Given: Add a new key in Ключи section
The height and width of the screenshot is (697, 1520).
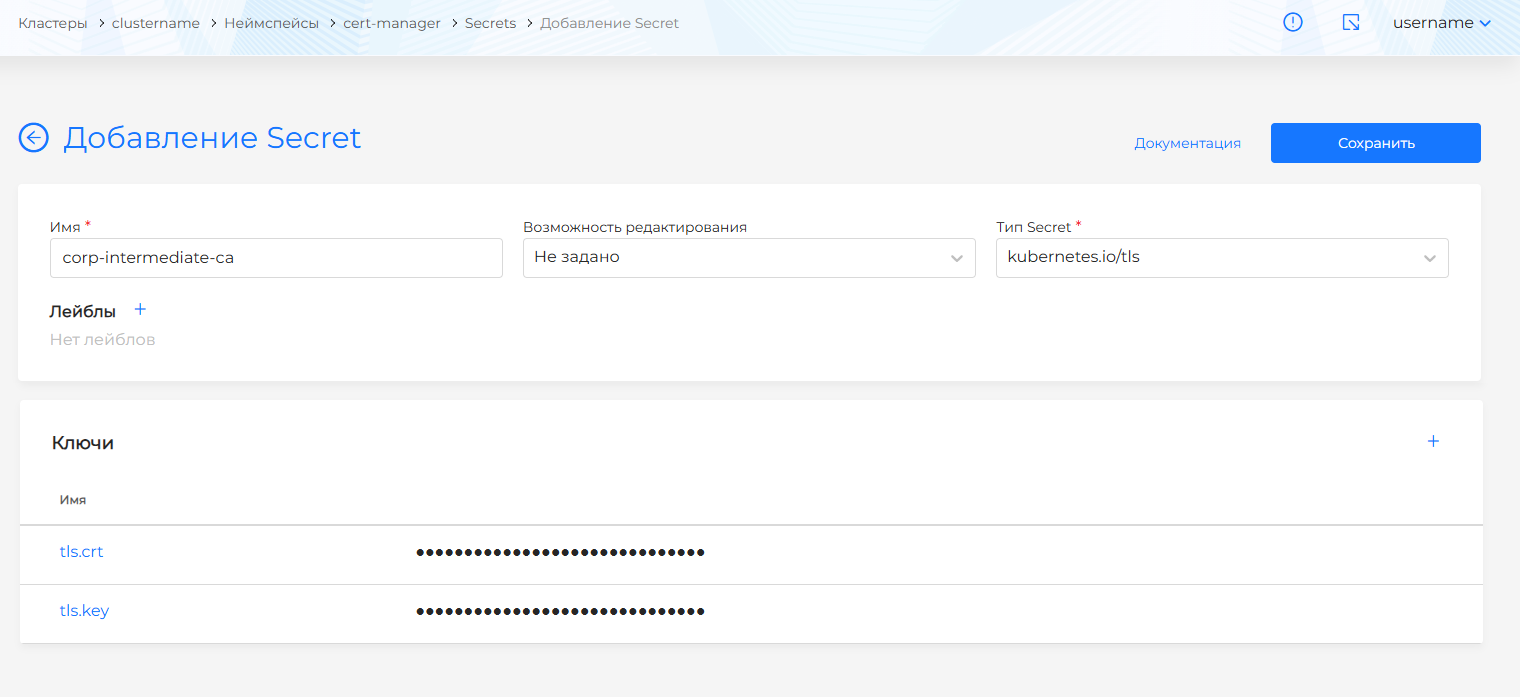Looking at the screenshot, I should pyautogui.click(x=1433, y=441).
